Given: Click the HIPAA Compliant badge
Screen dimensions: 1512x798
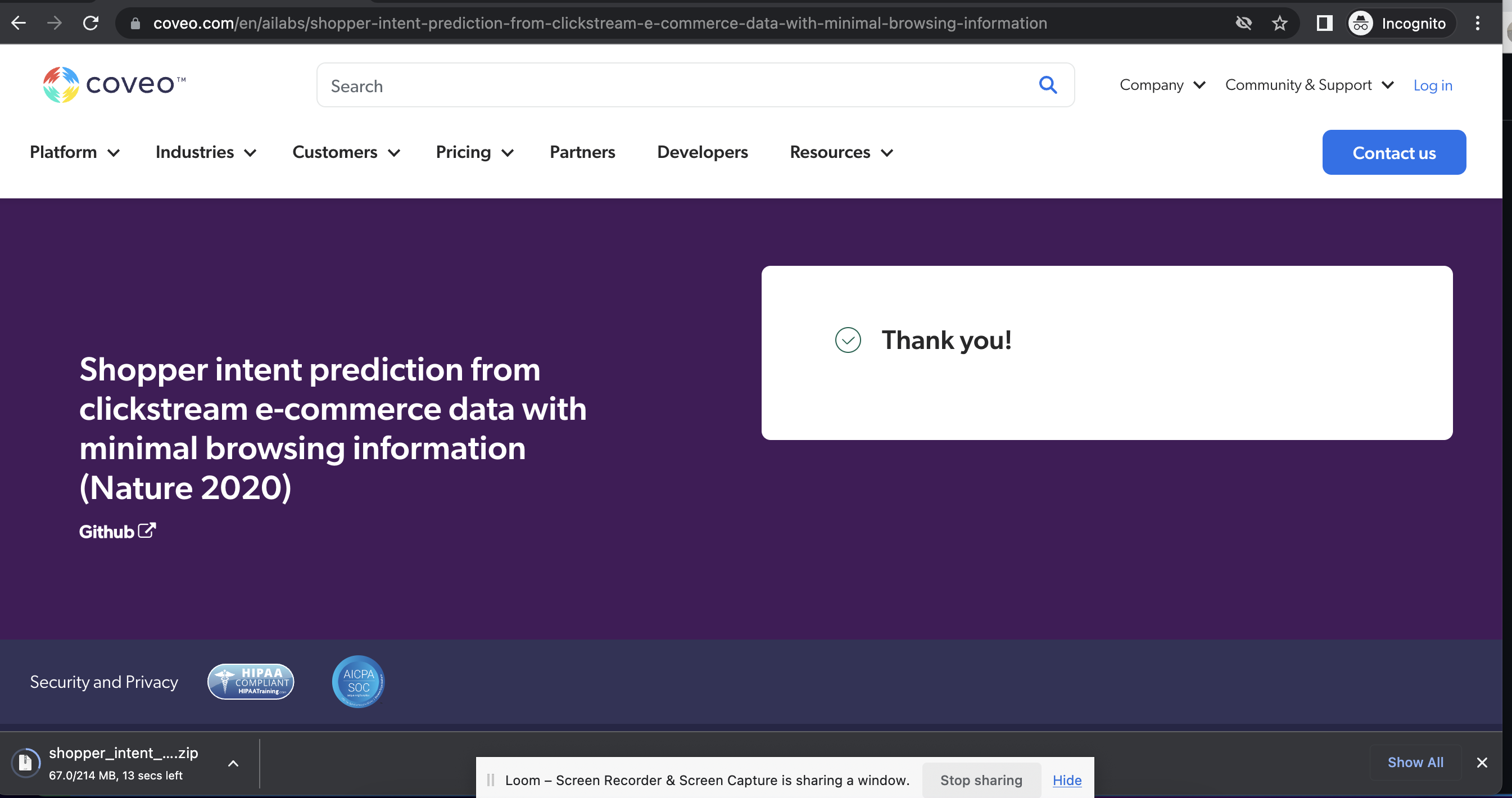Looking at the screenshot, I should (x=251, y=682).
